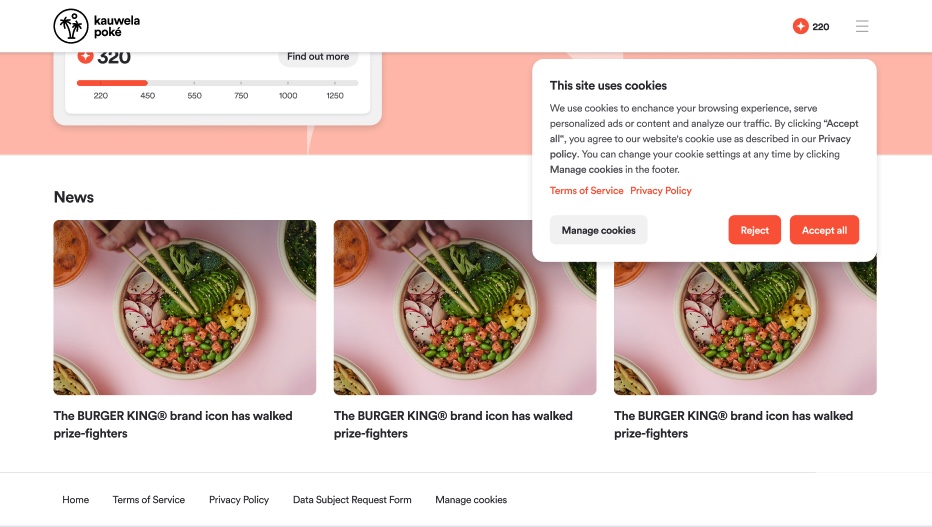Open Data Subject Request Form link
This screenshot has height=527, width=932.
(352, 500)
